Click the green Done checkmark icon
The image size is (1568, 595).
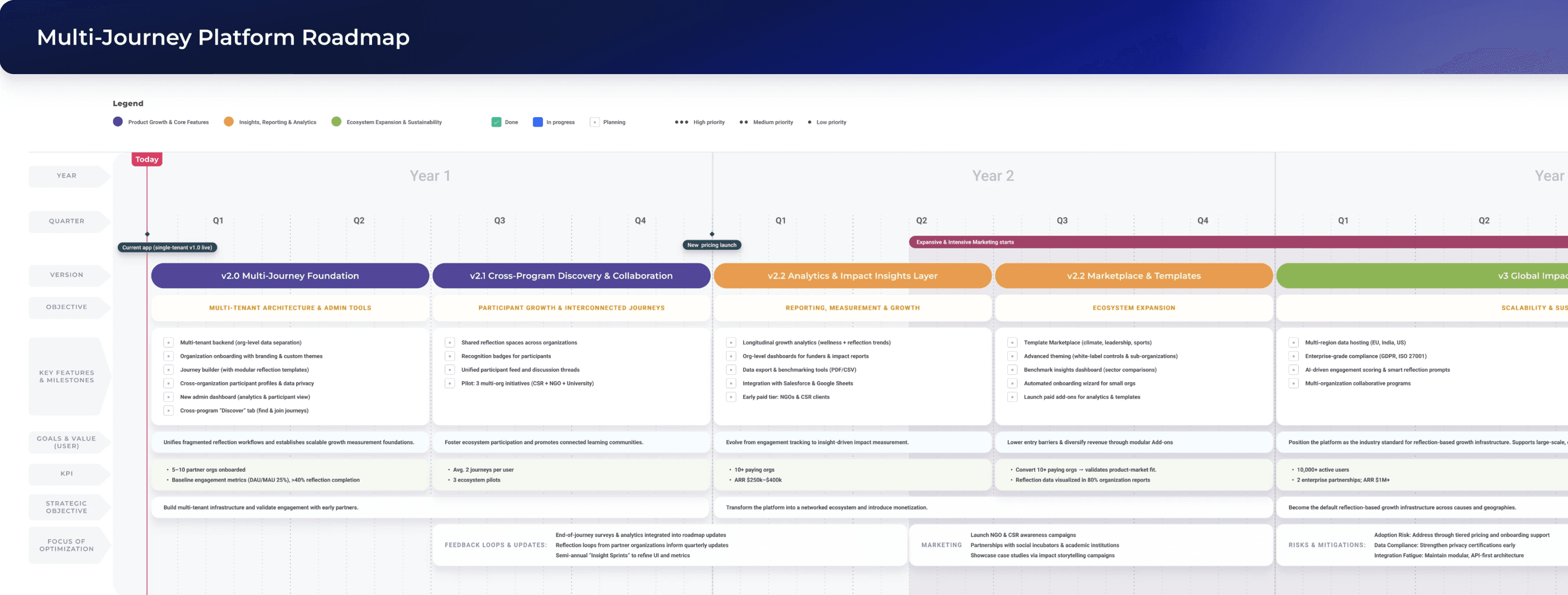pyautogui.click(x=496, y=122)
